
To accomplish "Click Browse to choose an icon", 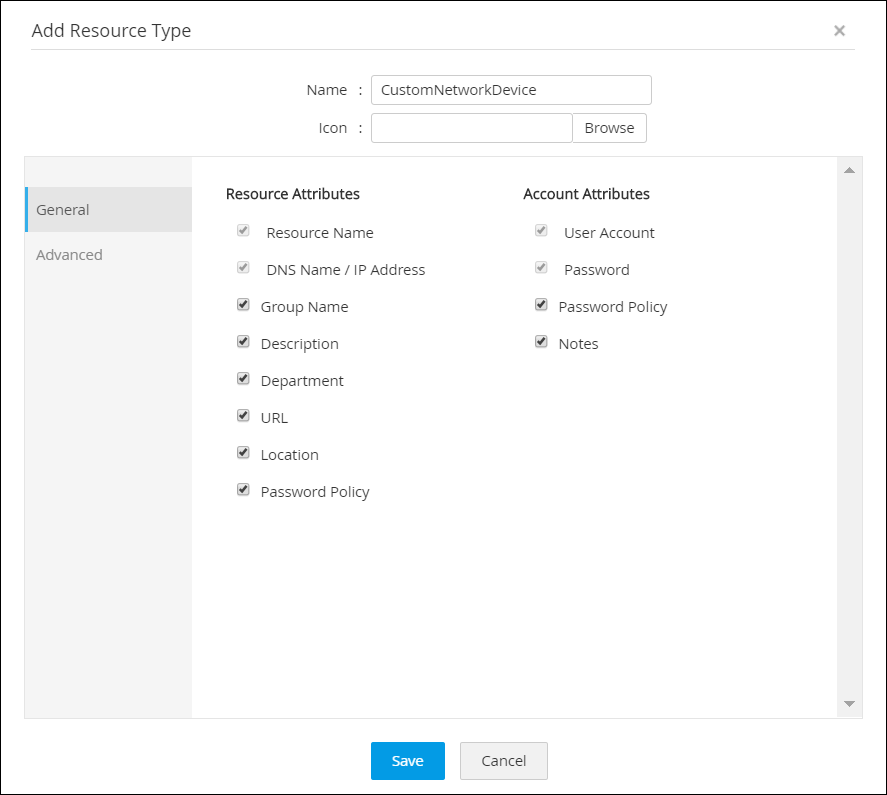I will 609,128.
